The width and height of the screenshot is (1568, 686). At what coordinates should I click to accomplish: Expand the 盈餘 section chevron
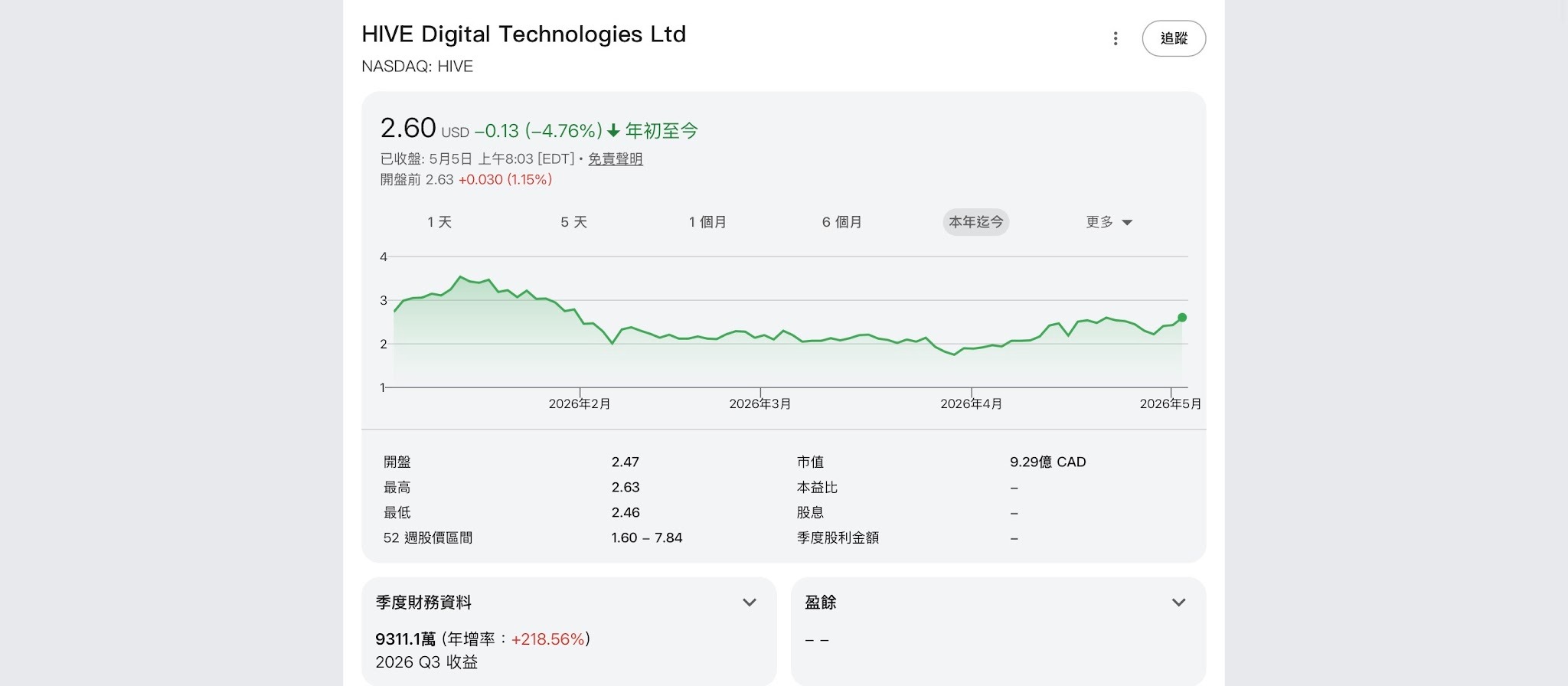[x=1178, y=603]
